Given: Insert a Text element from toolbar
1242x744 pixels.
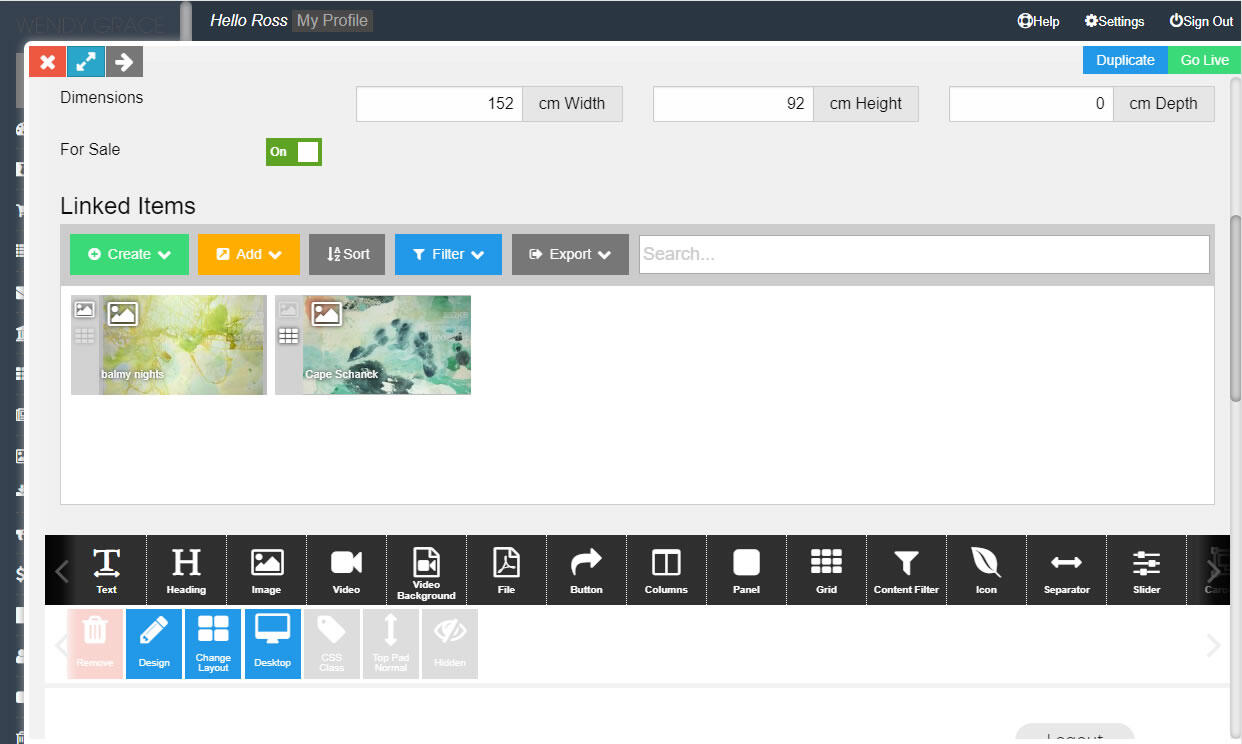Looking at the screenshot, I should tap(106, 570).
